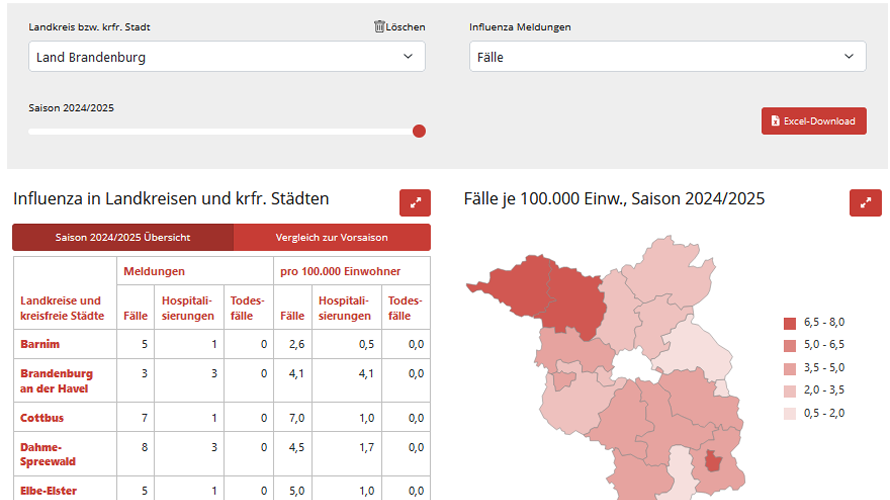The width and height of the screenshot is (890, 500).
Task: Click the Meldungen column group header
Action: tap(154, 271)
